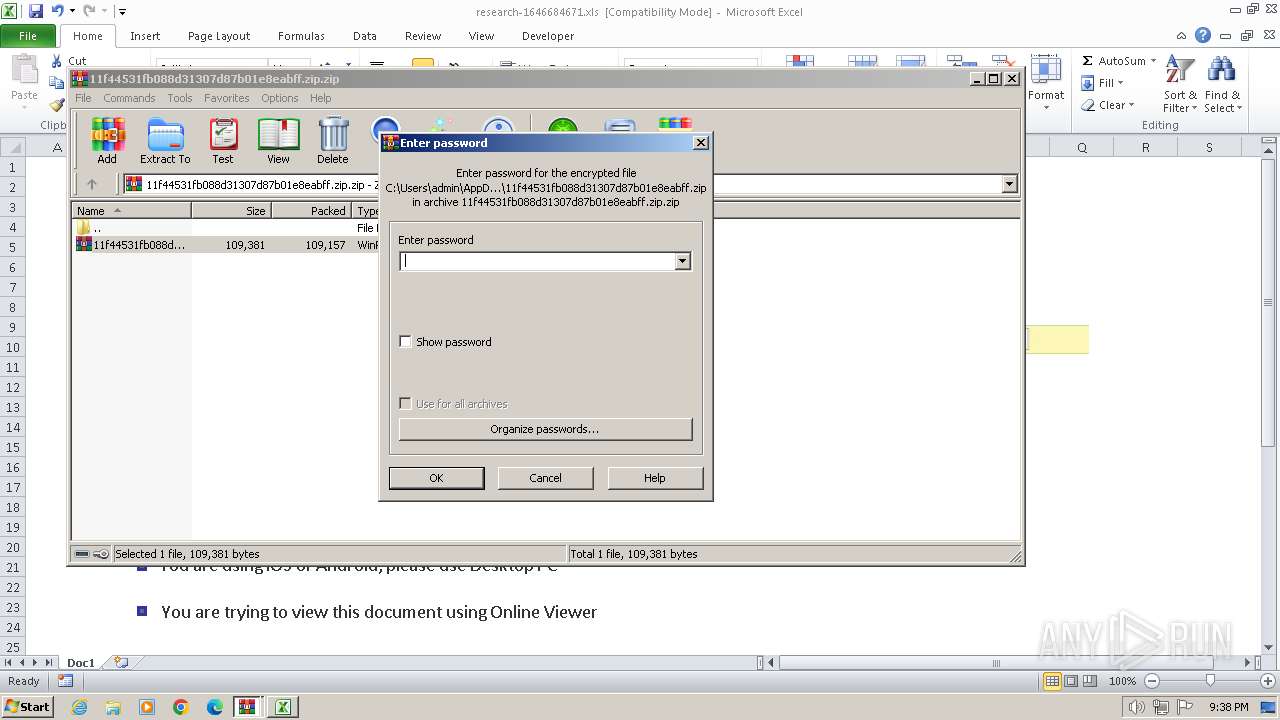
Task: Click the Sort & Filter icon
Action: click(1180, 84)
